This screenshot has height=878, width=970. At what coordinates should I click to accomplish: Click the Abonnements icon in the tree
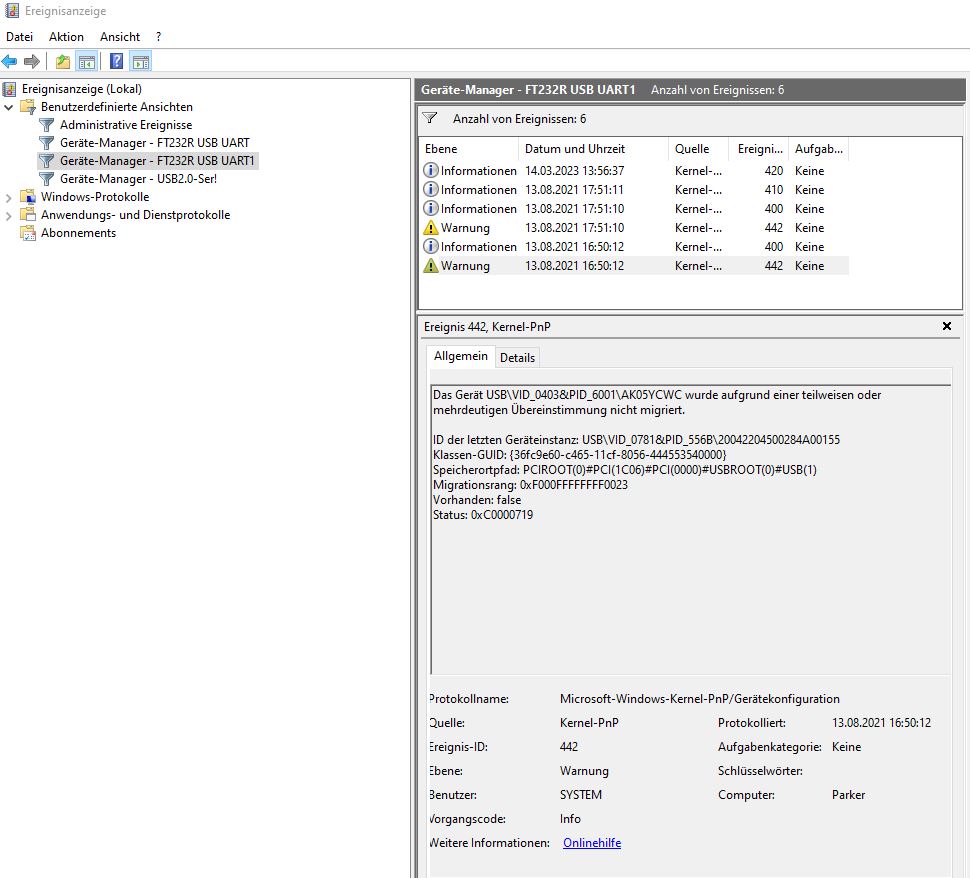click(28, 233)
